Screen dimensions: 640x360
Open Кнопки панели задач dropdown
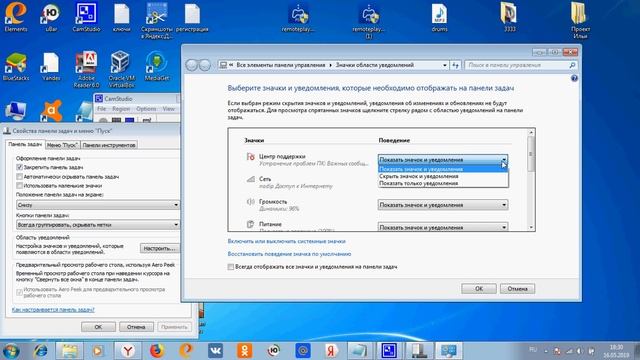[98, 225]
